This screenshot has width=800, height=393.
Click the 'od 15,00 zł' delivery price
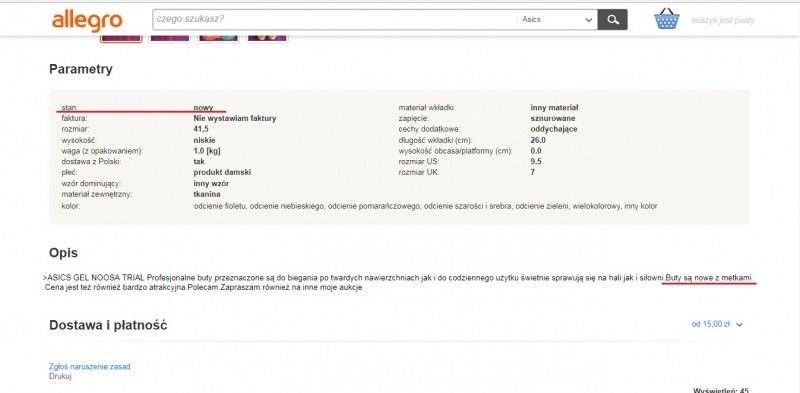711,324
